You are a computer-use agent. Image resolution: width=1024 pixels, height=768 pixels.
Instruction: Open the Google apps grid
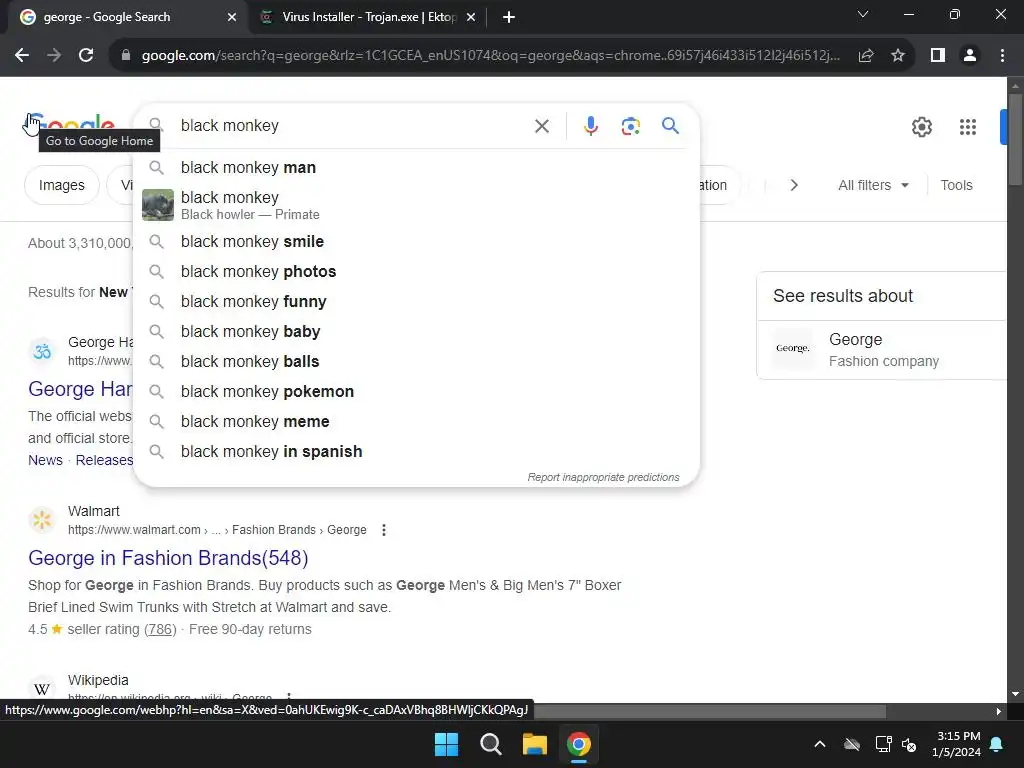(968, 127)
